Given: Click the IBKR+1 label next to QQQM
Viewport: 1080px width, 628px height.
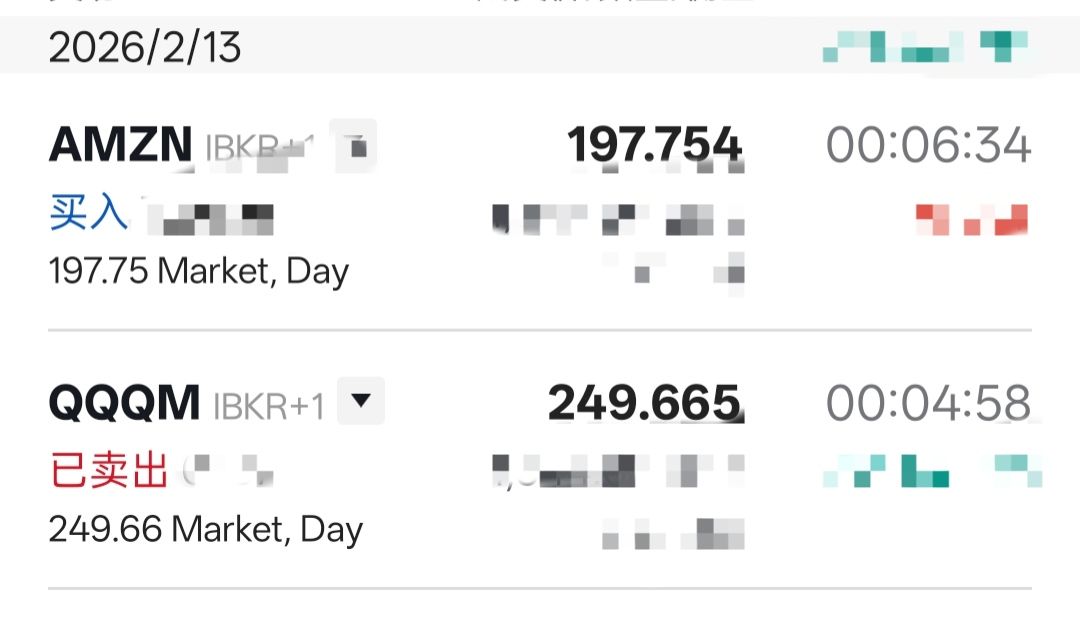Looking at the screenshot, I should [268, 405].
